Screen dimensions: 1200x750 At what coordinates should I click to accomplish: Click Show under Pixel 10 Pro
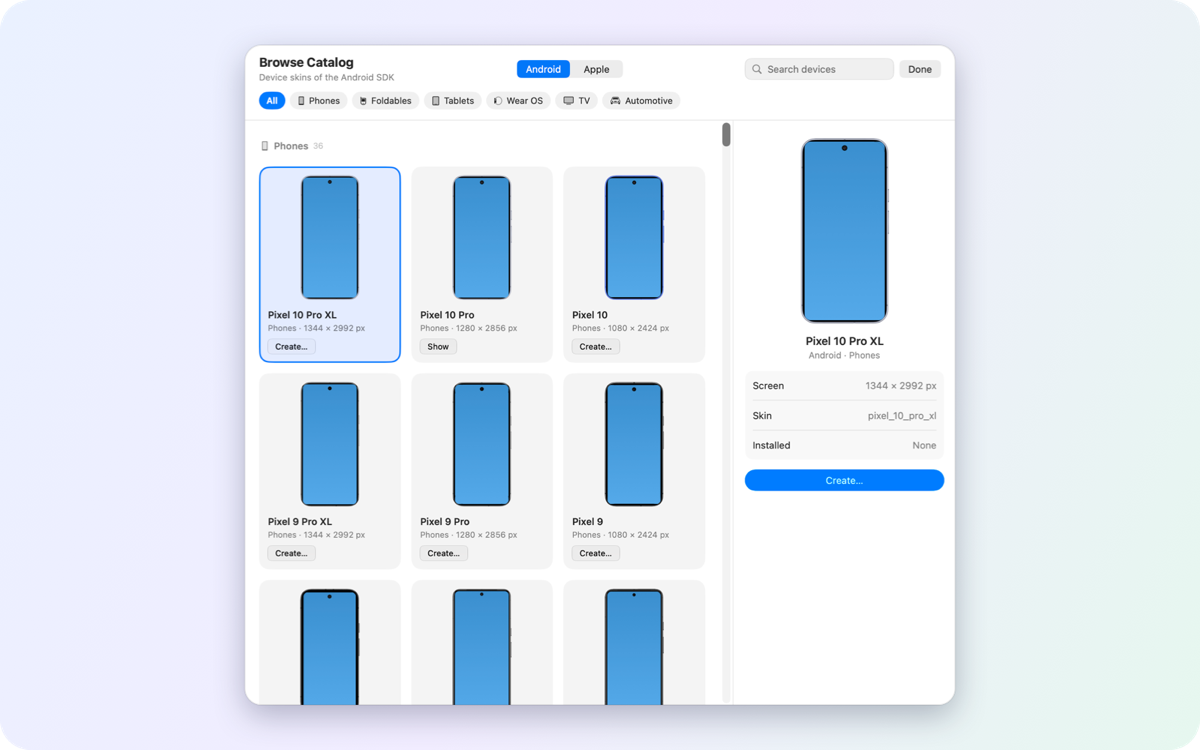[x=438, y=347]
